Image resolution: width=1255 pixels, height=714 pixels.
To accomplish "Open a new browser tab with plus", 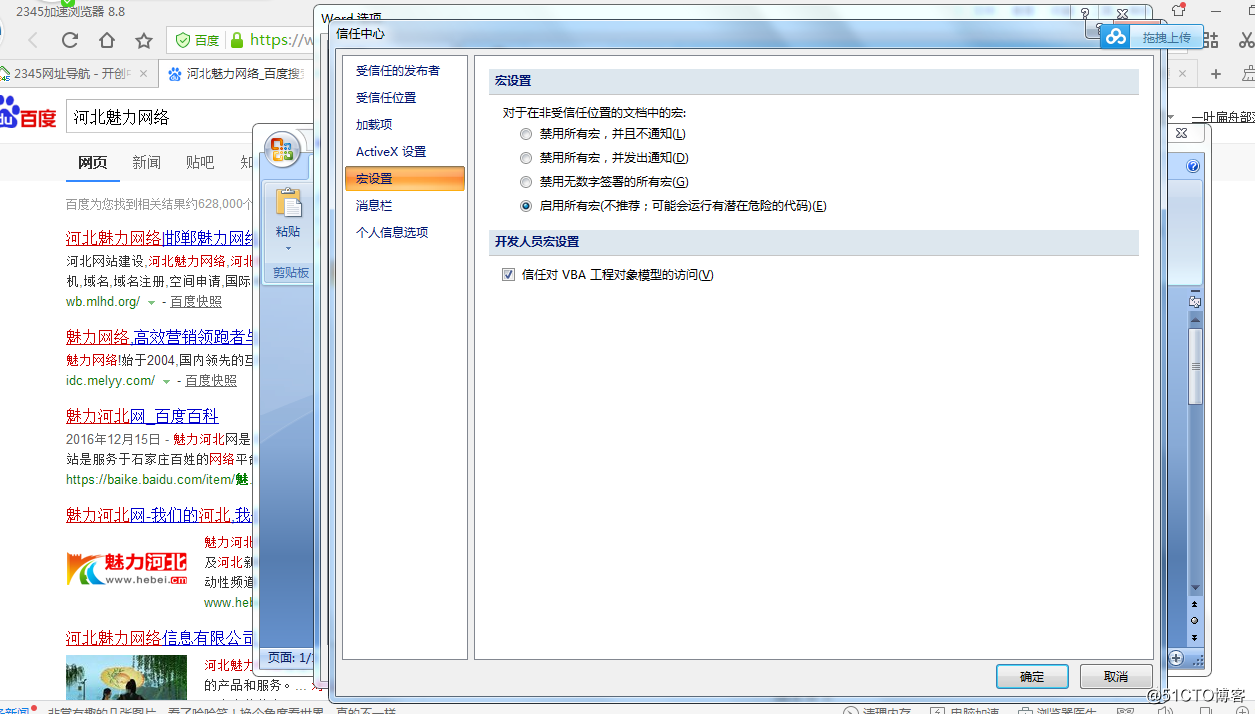I will [1216, 74].
